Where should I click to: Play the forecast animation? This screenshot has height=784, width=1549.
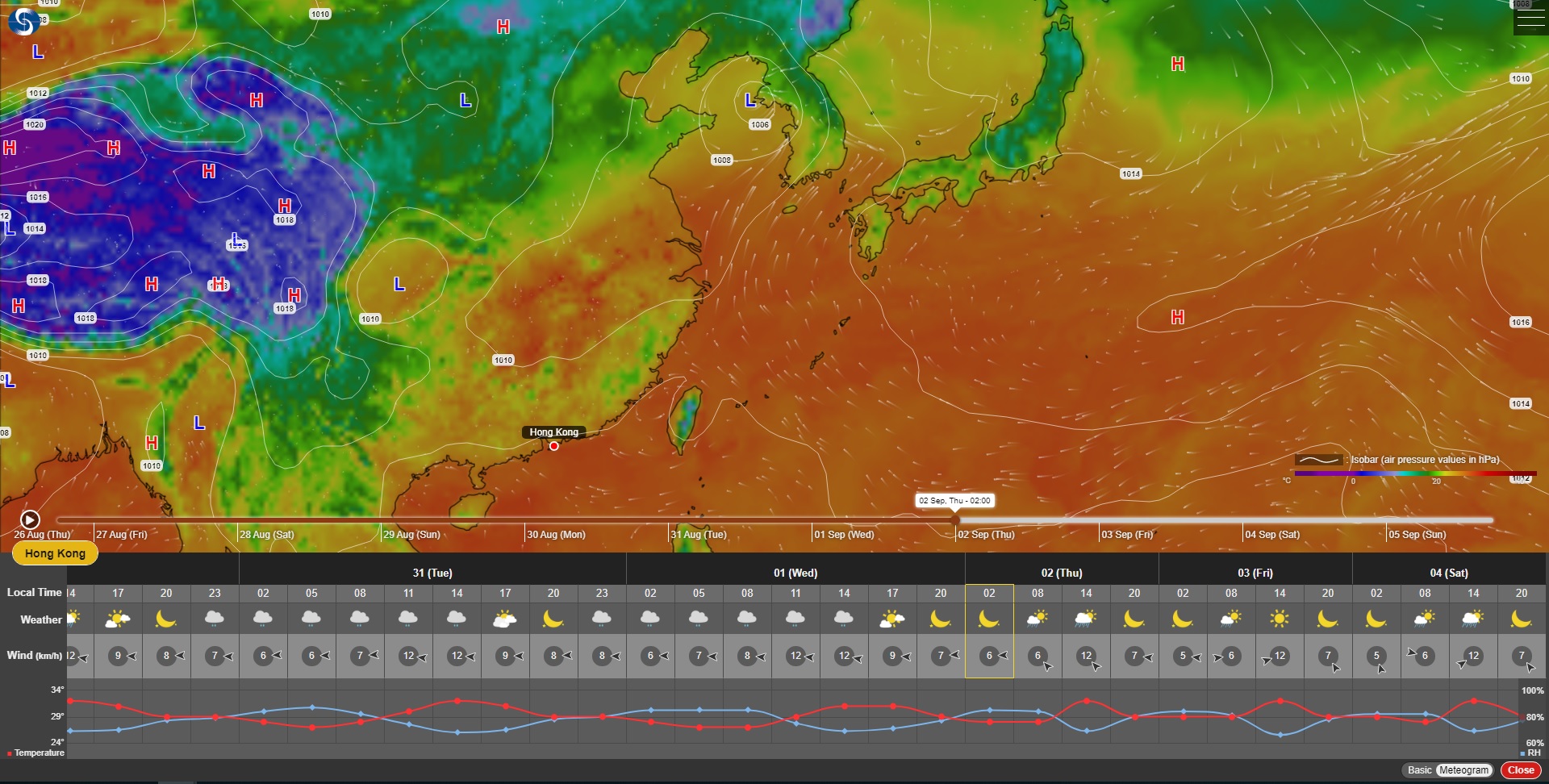pos(30,520)
